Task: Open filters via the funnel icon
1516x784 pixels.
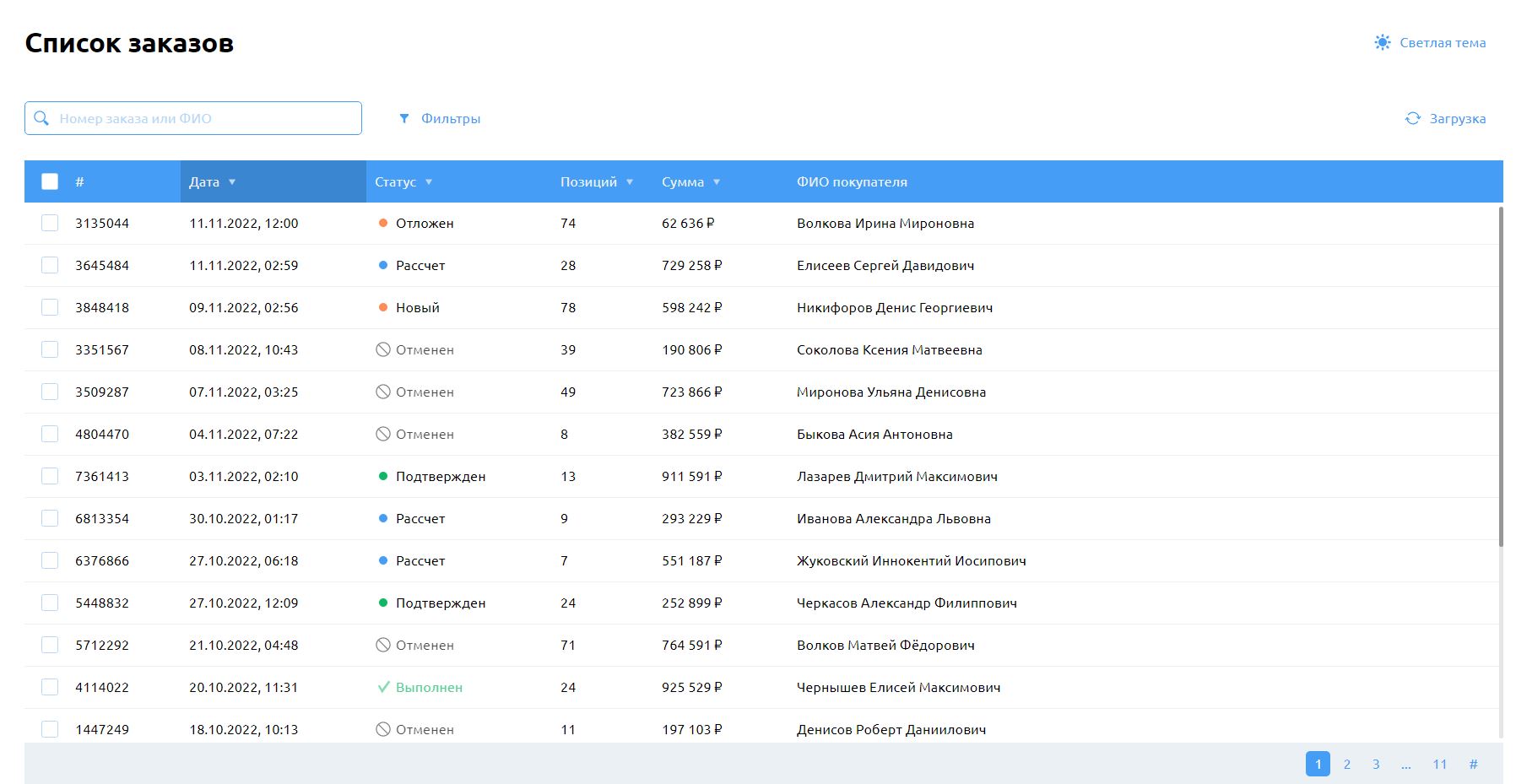Action: coord(405,118)
